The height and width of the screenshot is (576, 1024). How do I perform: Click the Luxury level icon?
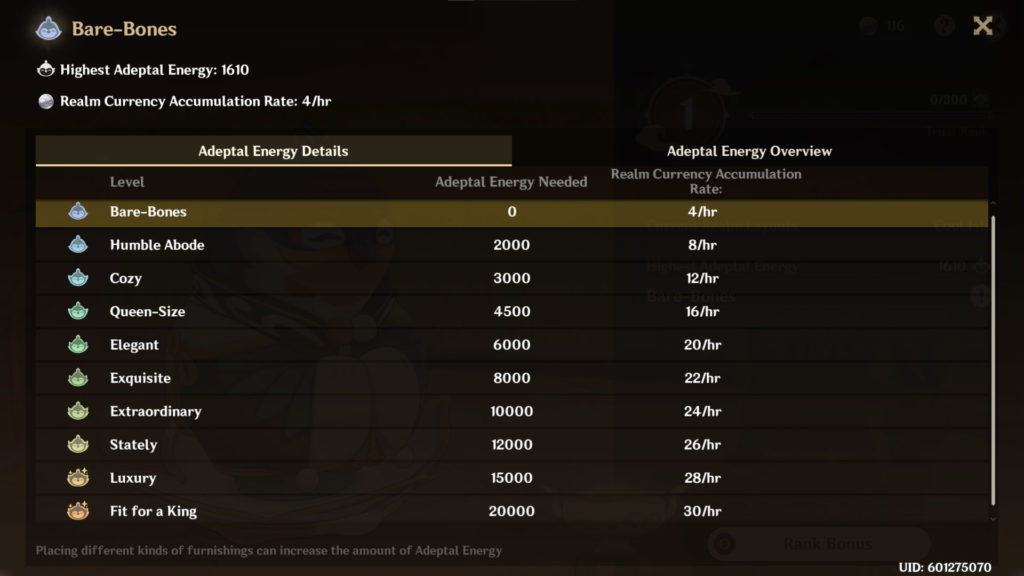[x=78, y=478]
